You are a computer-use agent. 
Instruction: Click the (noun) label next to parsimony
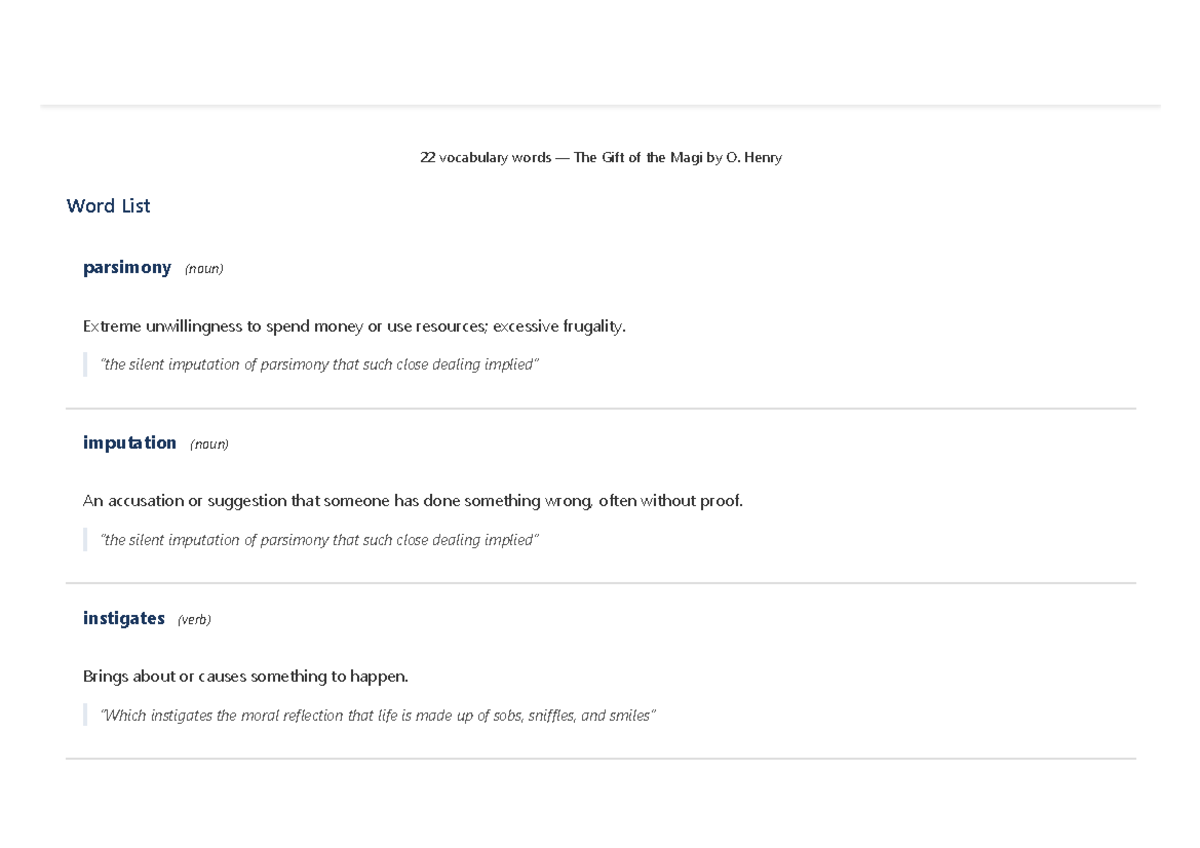coord(204,269)
